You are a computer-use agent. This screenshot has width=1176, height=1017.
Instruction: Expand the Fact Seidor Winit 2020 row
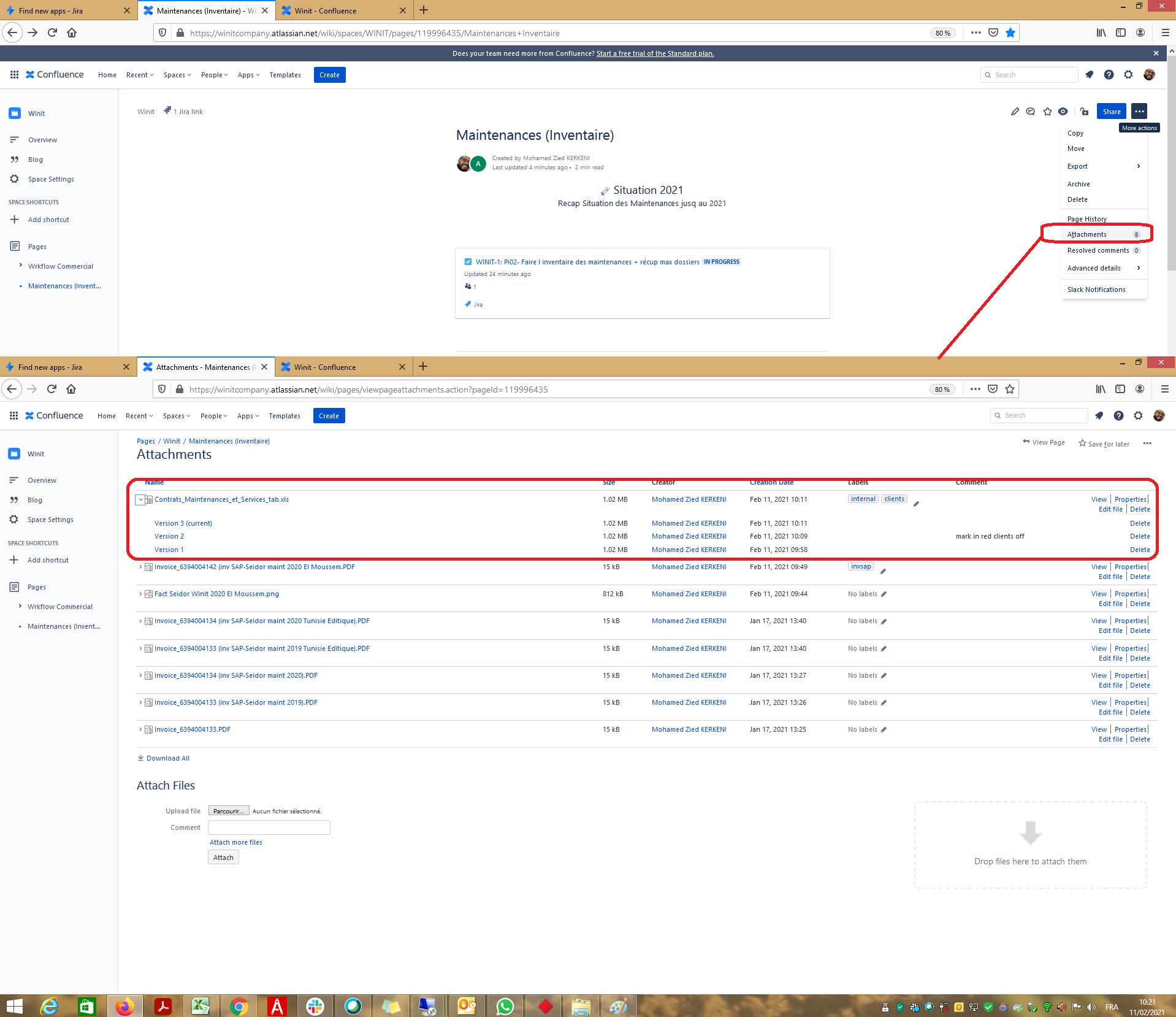click(x=140, y=594)
